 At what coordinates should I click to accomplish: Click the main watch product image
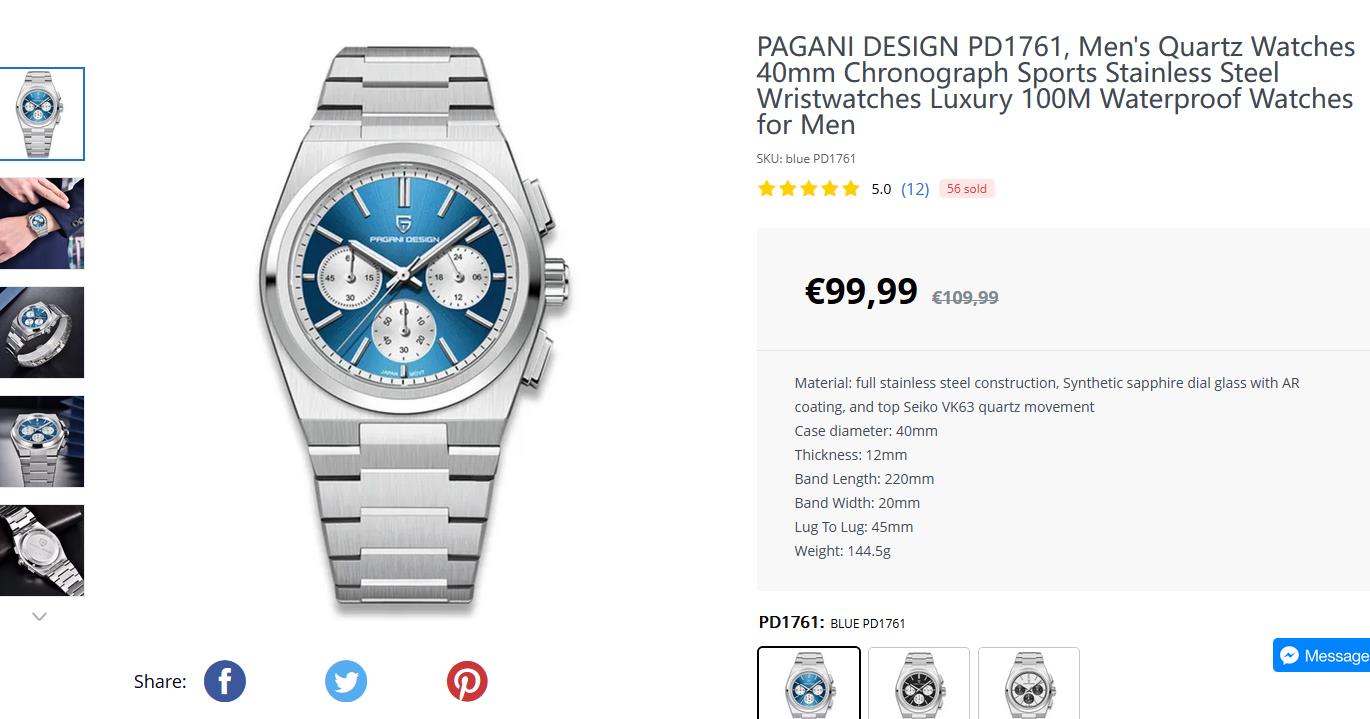click(x=414, y=328)
